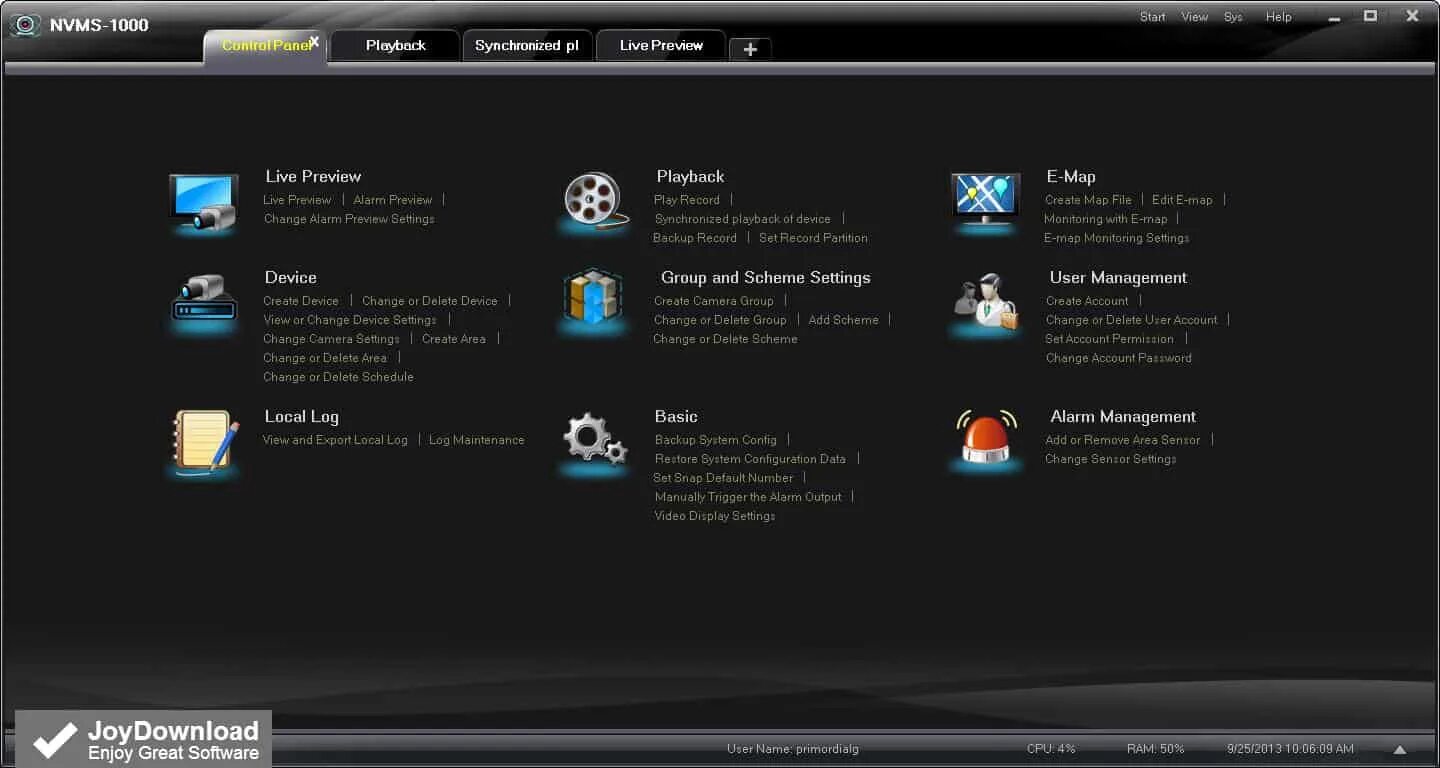Open Change or Delete Area link
1440x768 pixels.
(325, 358)
